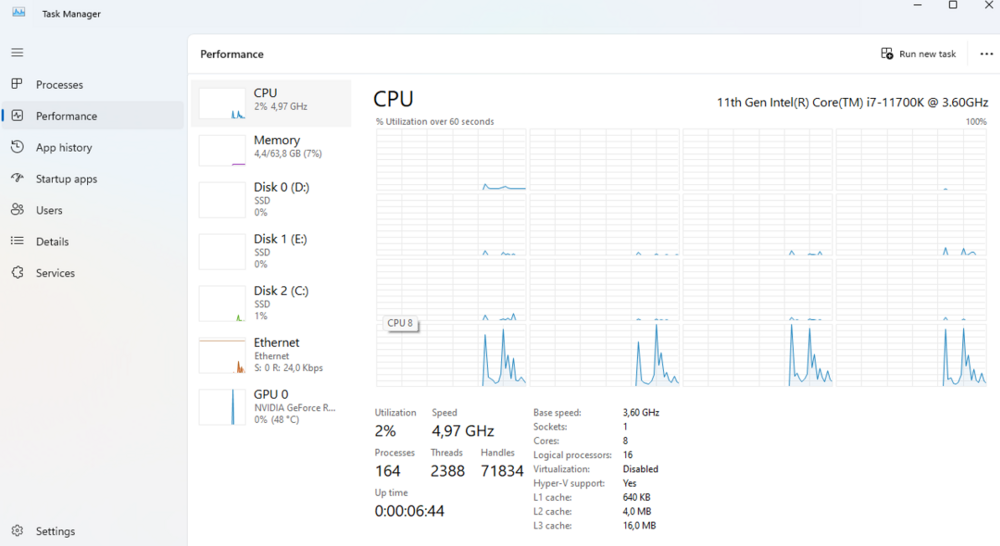Click '% Utilization over 60 seconds' label
The width and height of the screenshot is (1000, 546).
pos(435,121)
